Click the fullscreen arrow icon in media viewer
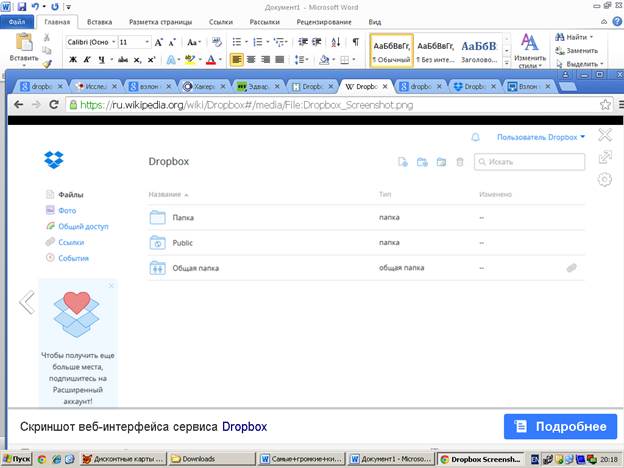This screenshot has height=468, width=624. point(605,157)
